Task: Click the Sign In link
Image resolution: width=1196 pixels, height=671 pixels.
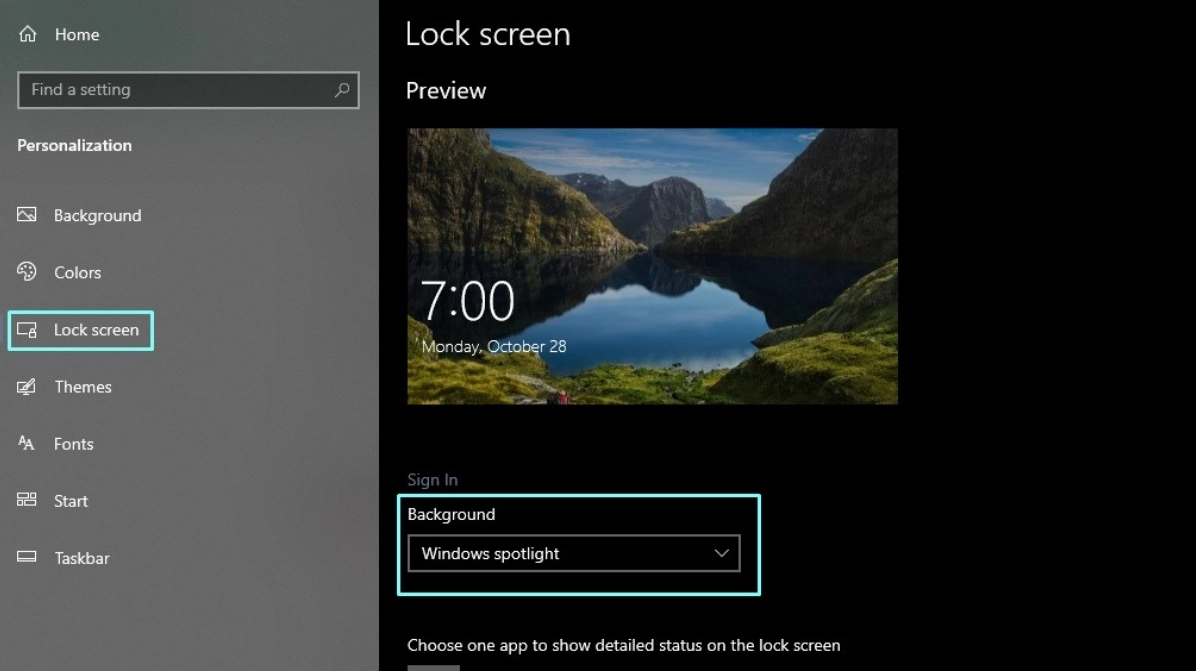Action: [x=432, y=479]
